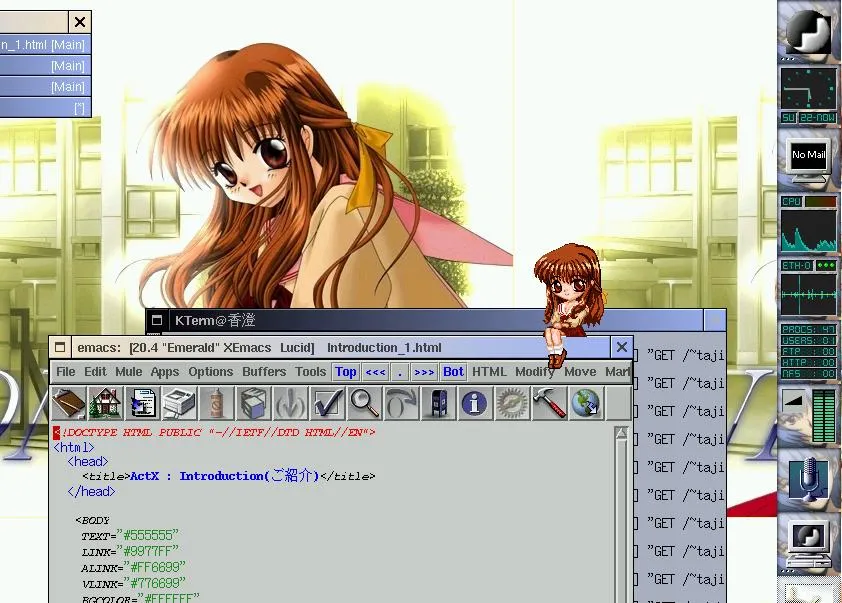Image resolution: width=842 pixels, height=603 pixels.
Task: Click the spray can icon in XEmacs toolbar
Action: click(216, 403)
